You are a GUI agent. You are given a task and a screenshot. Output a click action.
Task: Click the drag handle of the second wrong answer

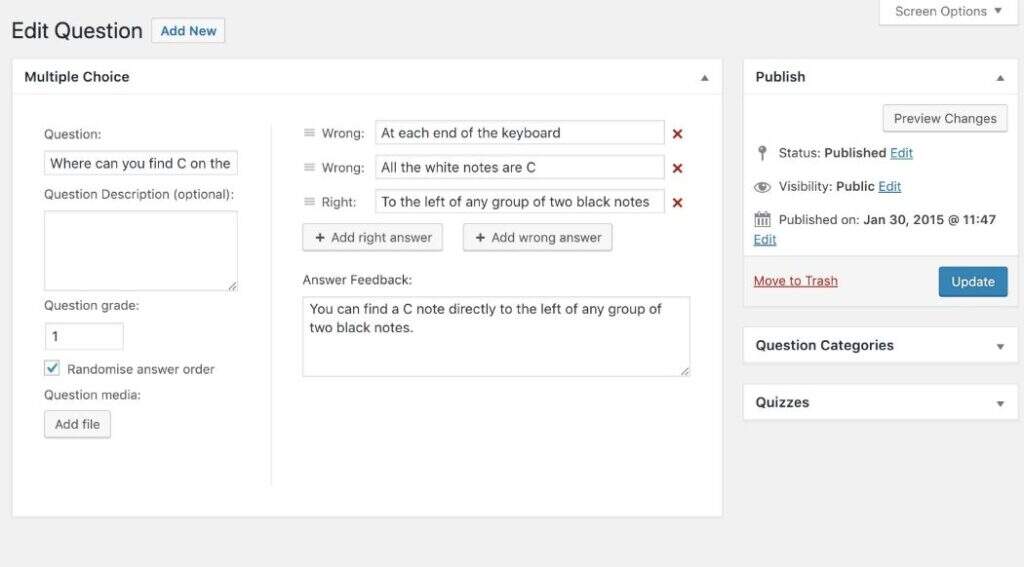(309, 167)
